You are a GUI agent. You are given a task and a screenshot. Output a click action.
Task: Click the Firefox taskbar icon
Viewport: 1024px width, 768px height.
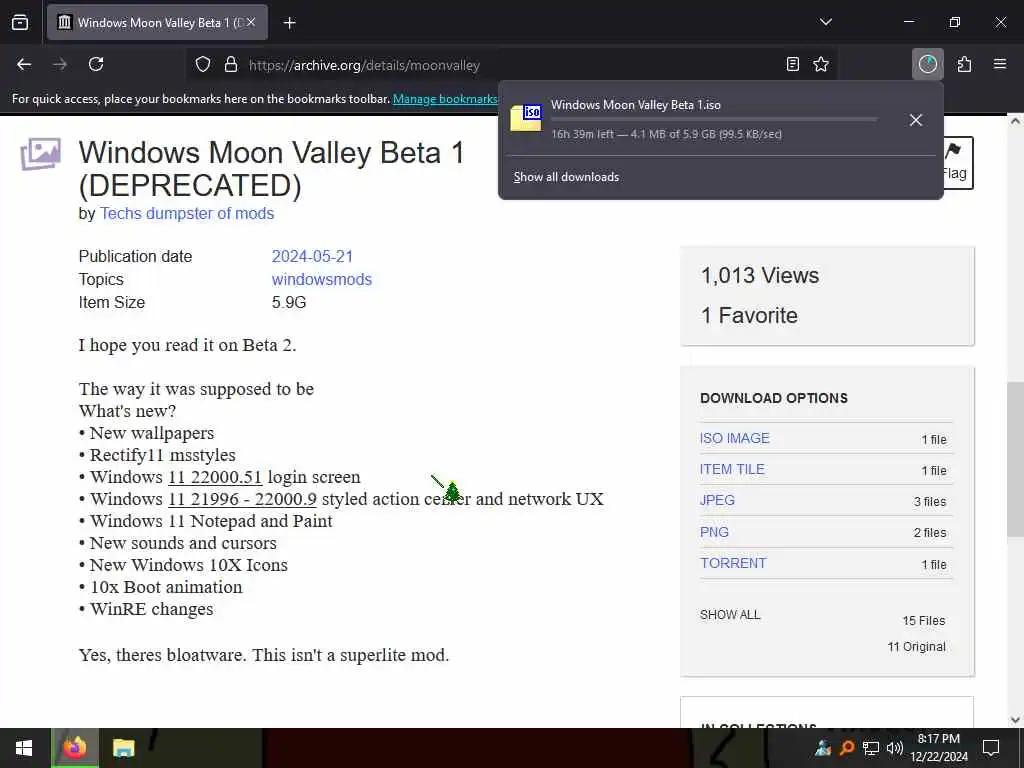[x=74, y=748]
